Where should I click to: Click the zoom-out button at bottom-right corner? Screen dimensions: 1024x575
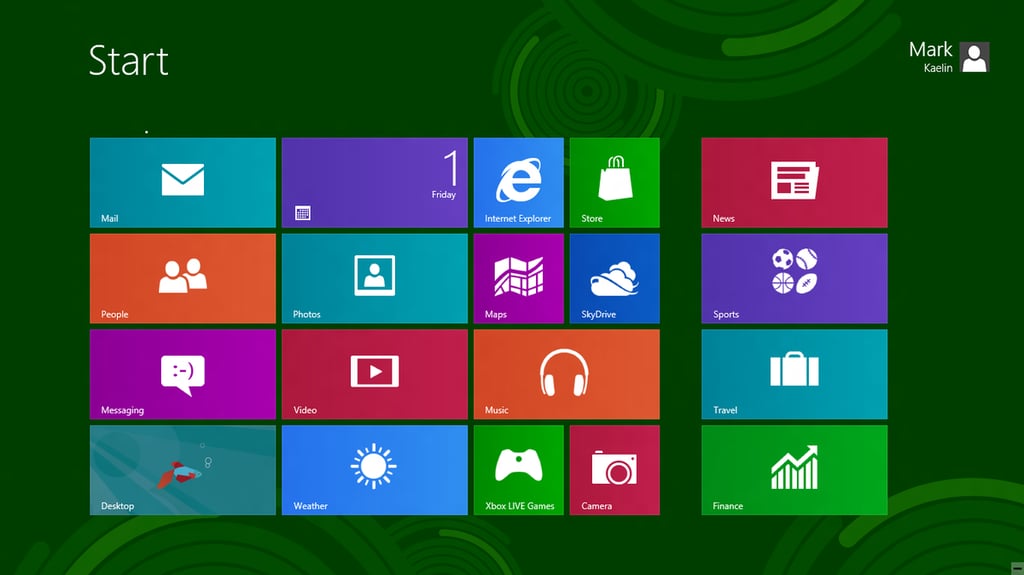1017,568
